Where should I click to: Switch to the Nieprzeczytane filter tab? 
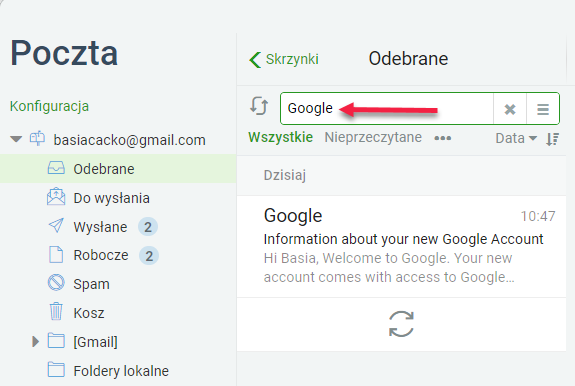pyautogui.click(x=373, y=137)
